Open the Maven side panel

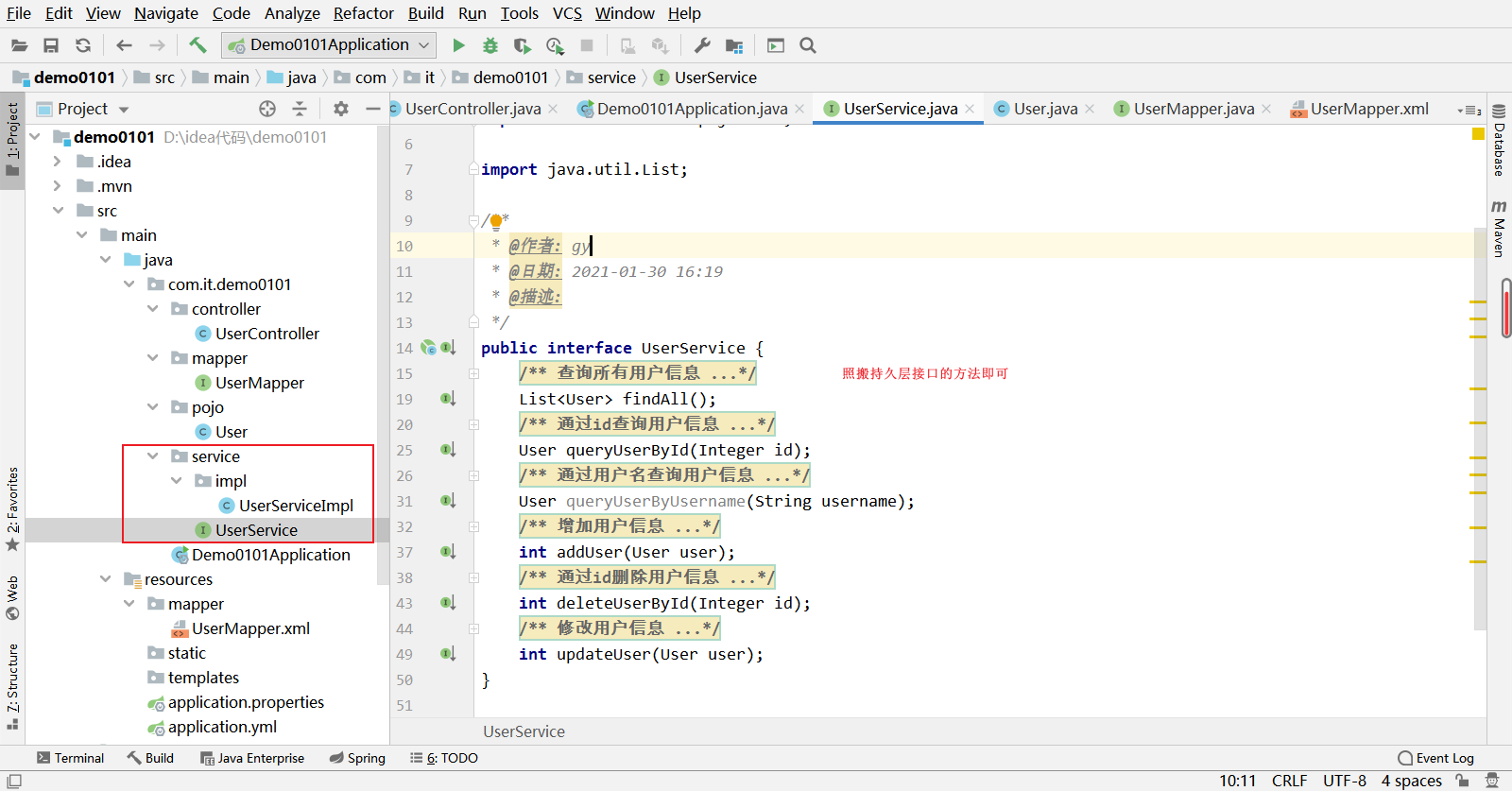[x=1499, y=228]
